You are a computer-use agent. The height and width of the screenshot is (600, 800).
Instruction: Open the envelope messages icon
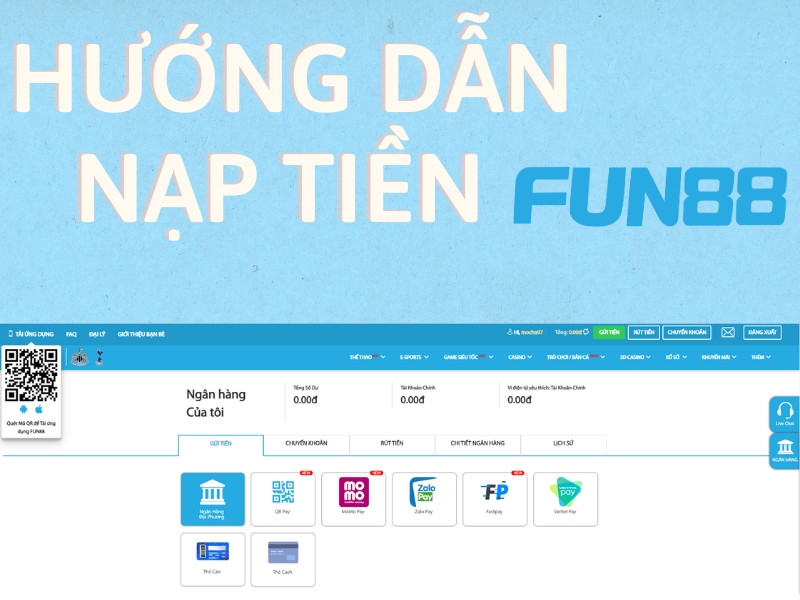tap(728, 333)
